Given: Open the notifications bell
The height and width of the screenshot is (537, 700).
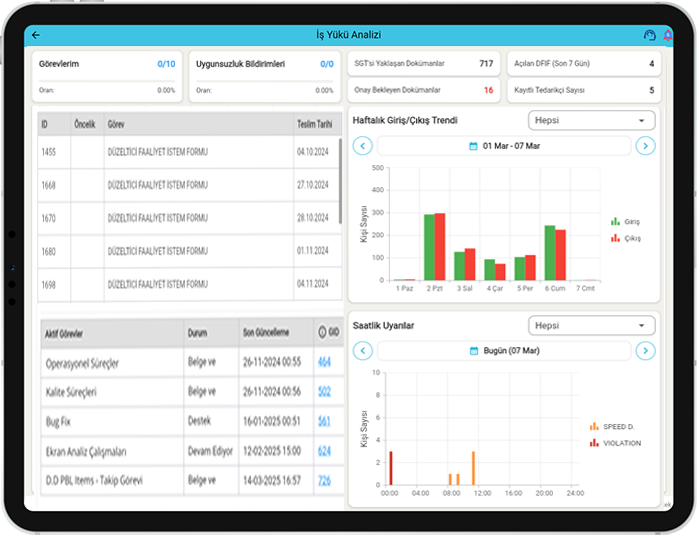Looking at the screenshot, I should [667, 36].
